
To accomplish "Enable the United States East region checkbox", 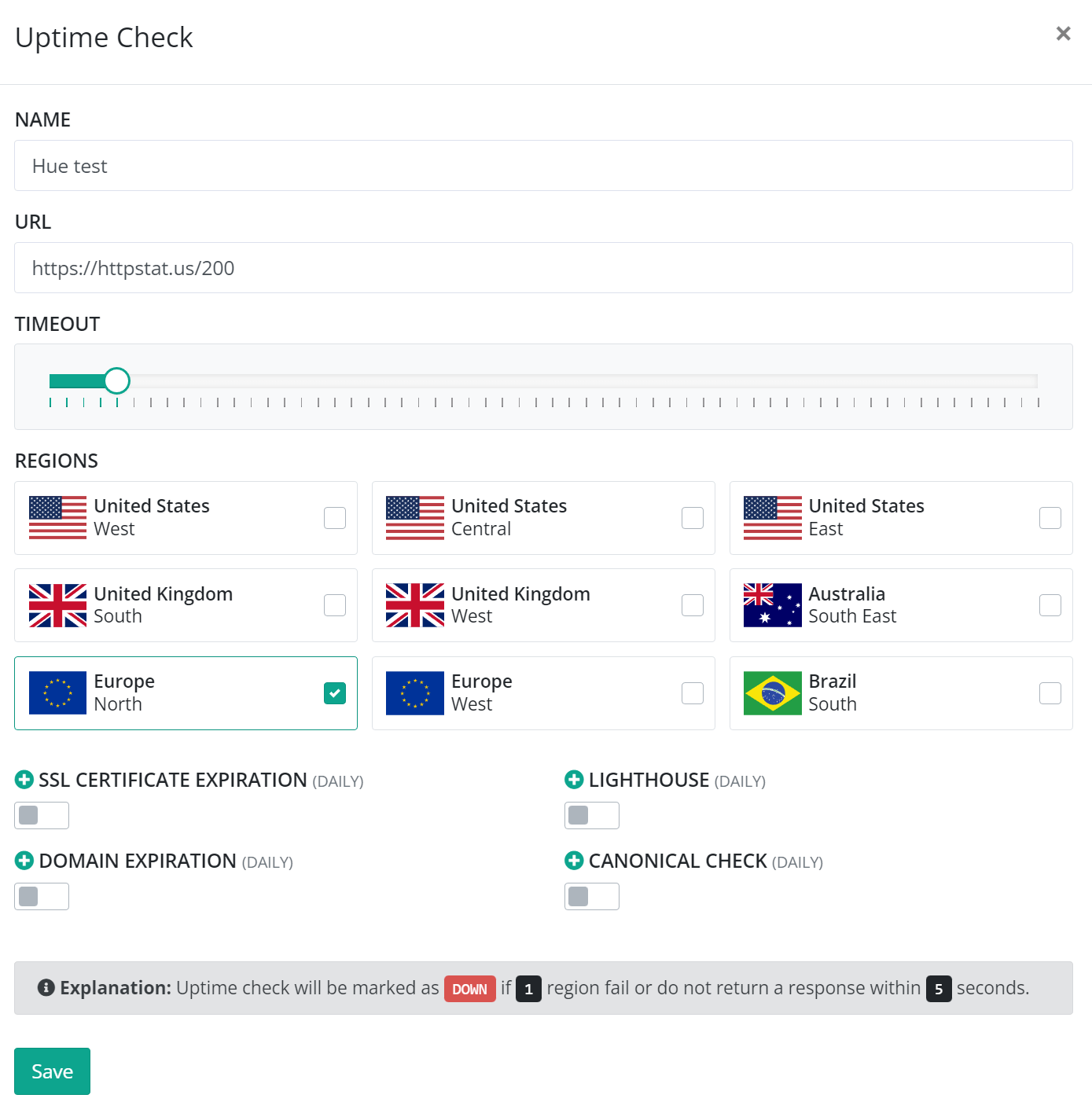I will (x=1050, y=517).
